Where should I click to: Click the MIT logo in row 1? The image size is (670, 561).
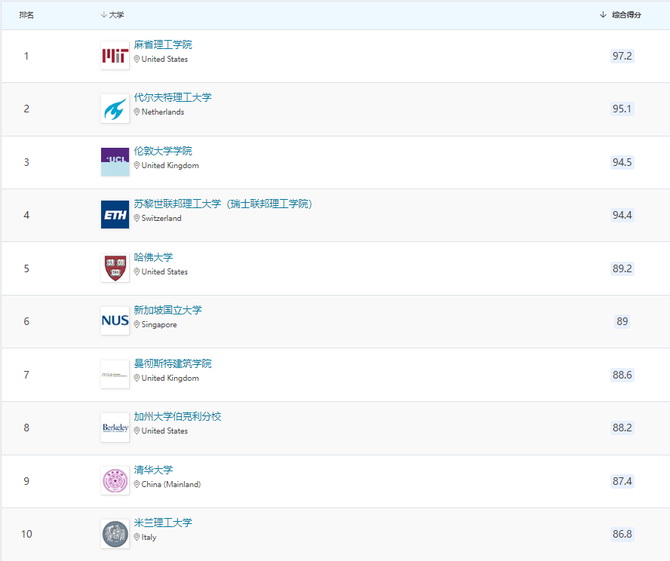(115, 55)
